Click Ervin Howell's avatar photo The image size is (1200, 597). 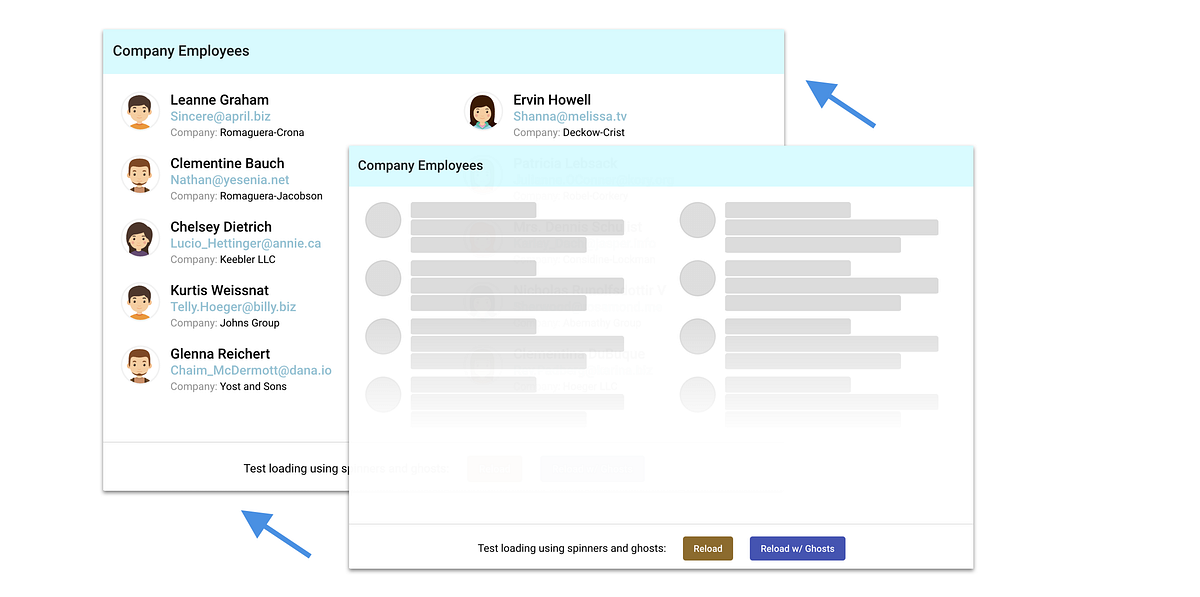click(x=483, y=111)
